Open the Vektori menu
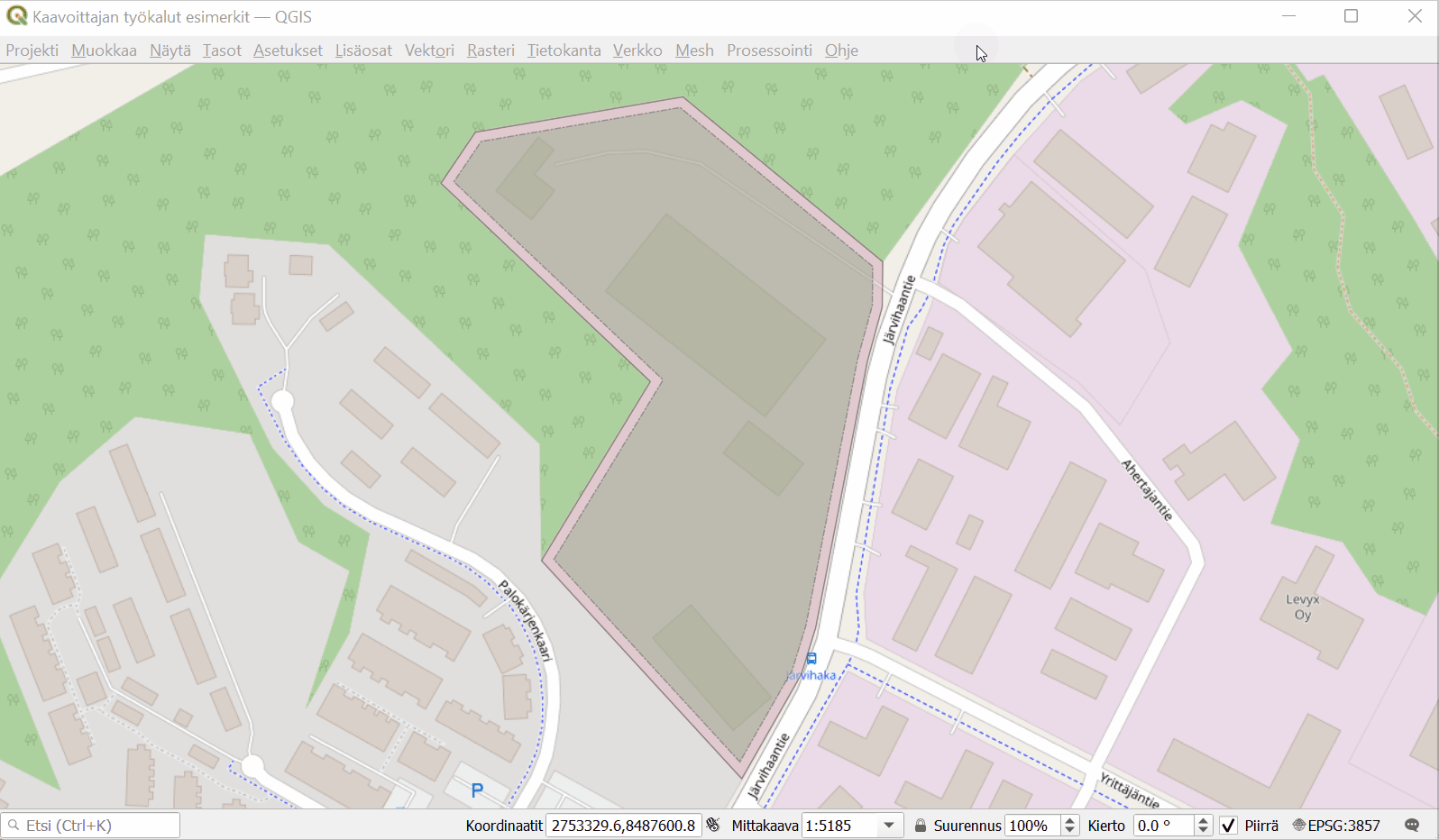Image resolution: width=1439 pixels, height=840 pixels. pos(429,50)
